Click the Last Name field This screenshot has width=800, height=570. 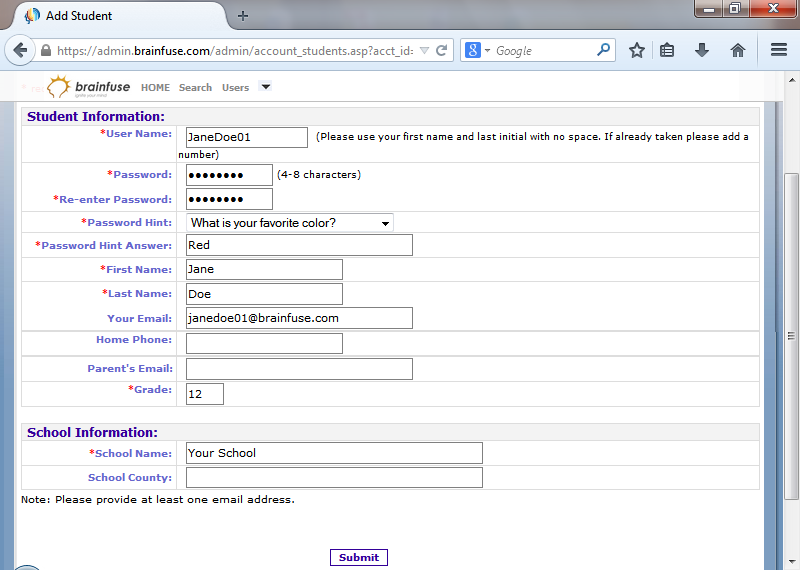click(264, 294)
